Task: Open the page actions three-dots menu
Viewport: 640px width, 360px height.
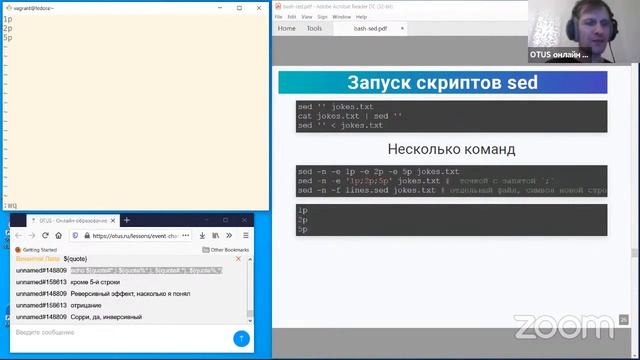Action: pos(186,236)
